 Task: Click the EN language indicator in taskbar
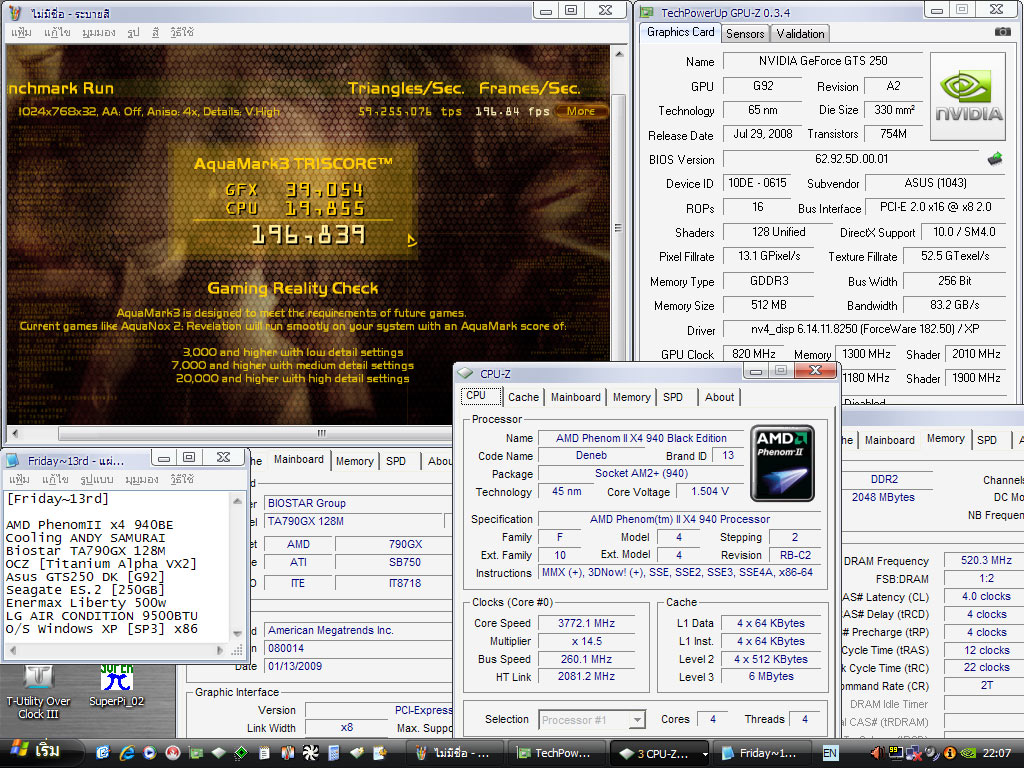tap(830, 752)
